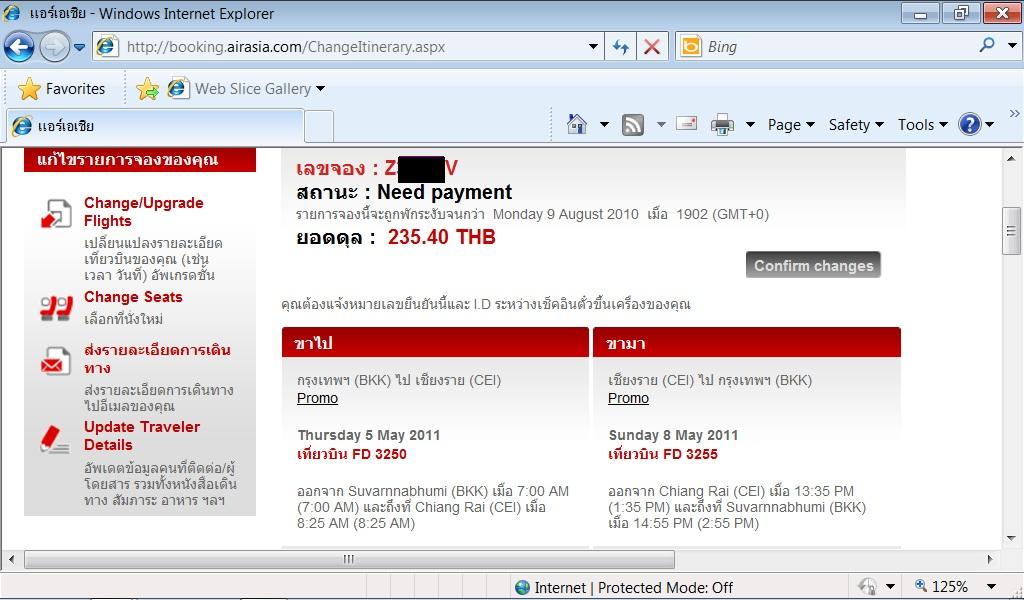This screenshot has width=1024, height=600.
Task: Click the Update Traveler Details pencil icon
Action: tap(55, 439)
